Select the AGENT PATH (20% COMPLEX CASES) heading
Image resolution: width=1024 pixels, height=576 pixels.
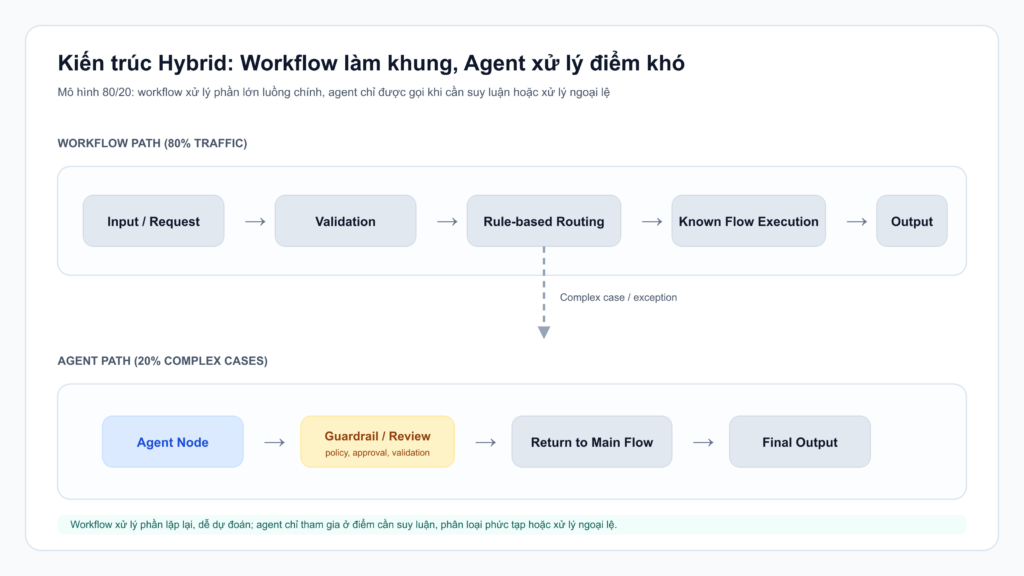coord(162,361)
